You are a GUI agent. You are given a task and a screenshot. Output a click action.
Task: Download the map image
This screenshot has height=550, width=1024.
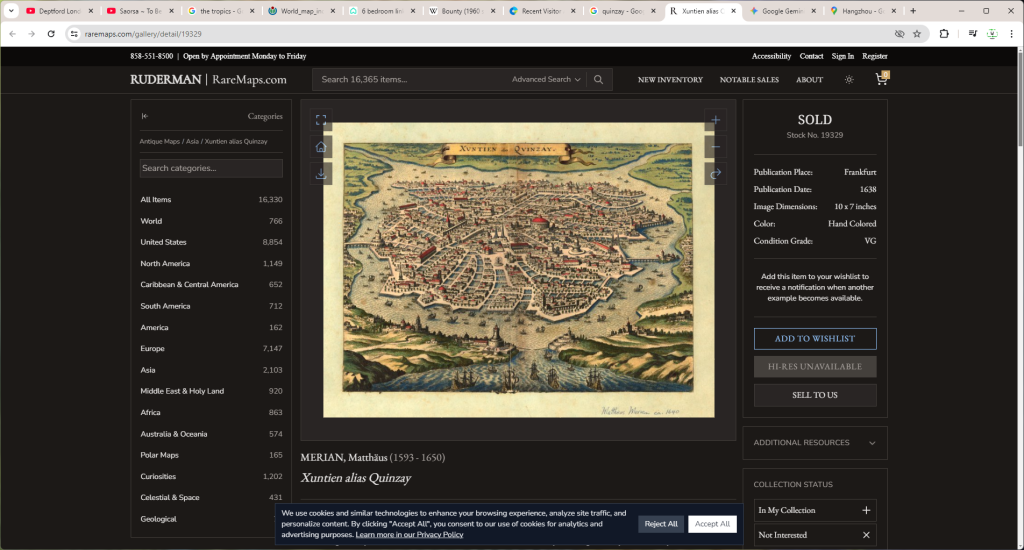pyautogui.click(x=321, y=174)
